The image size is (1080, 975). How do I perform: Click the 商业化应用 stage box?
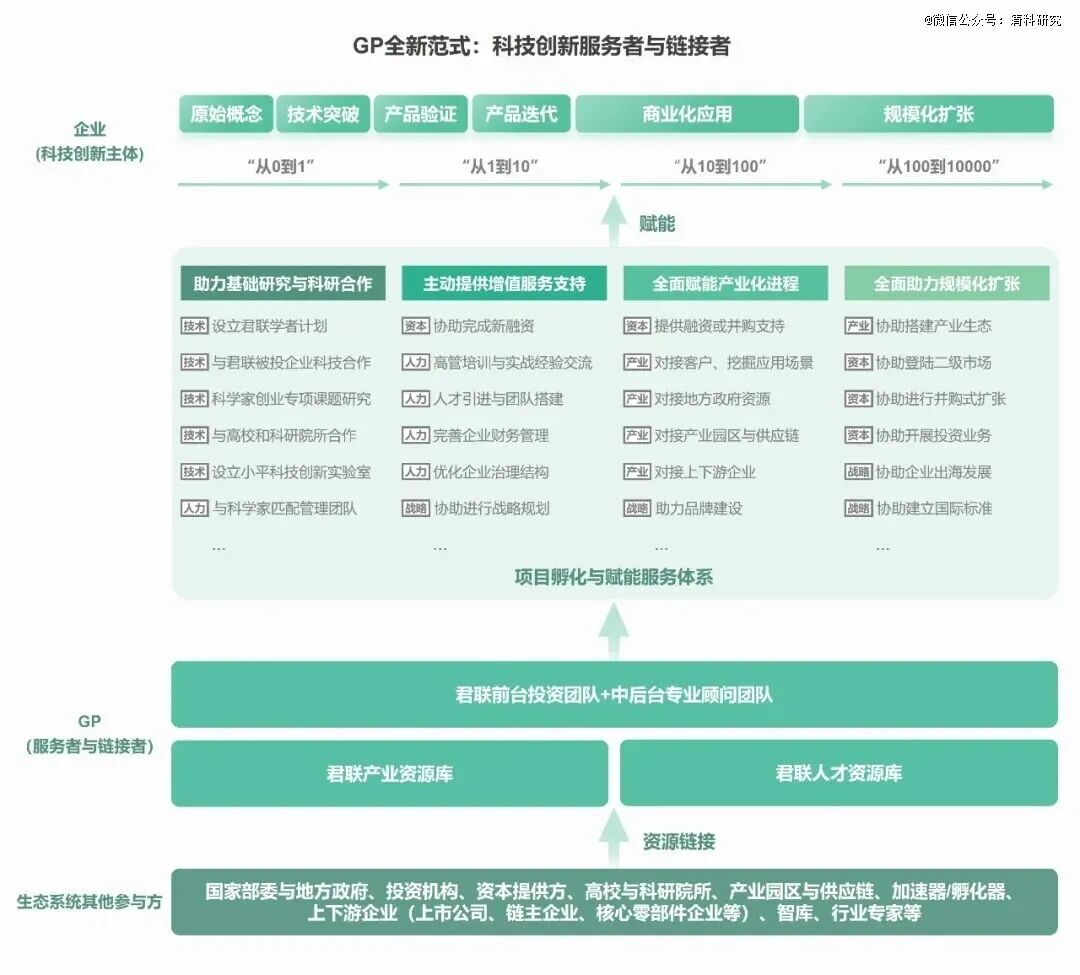[687, 114]
